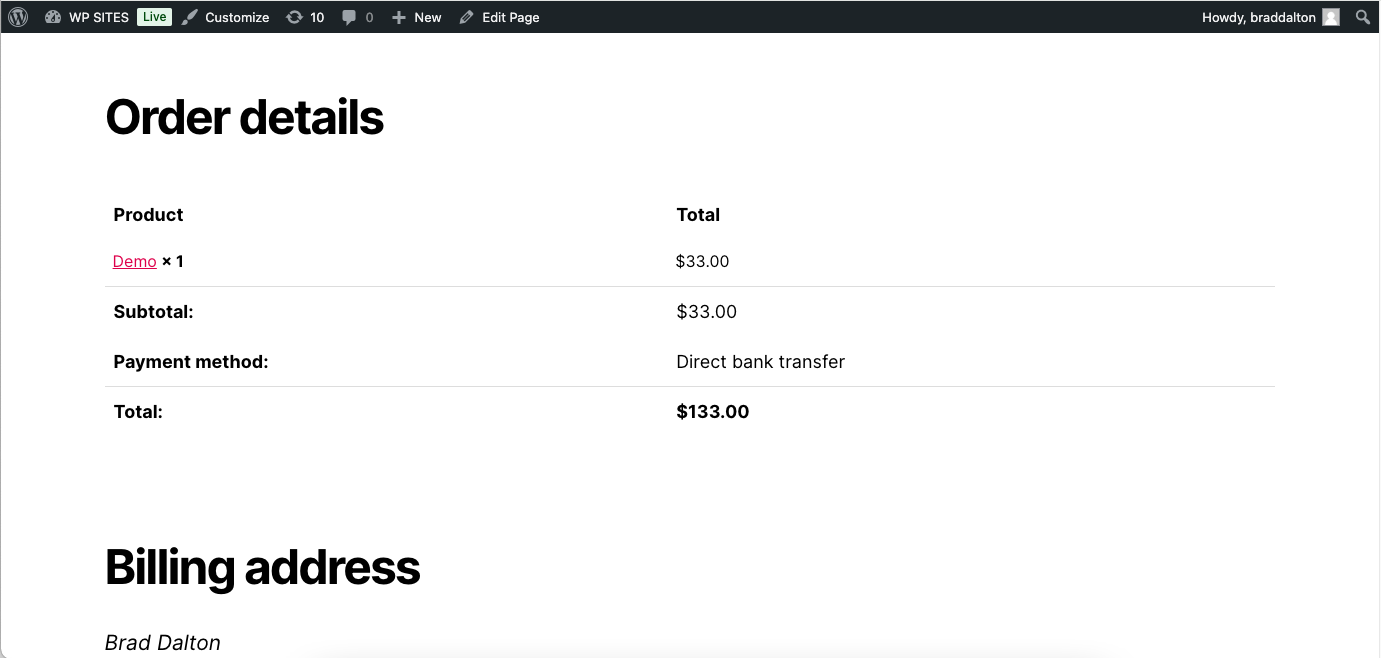This screenshot has height=658, width=1381.
Task: Click the Direct bank transfer payment text
Action: coord(760,361)
